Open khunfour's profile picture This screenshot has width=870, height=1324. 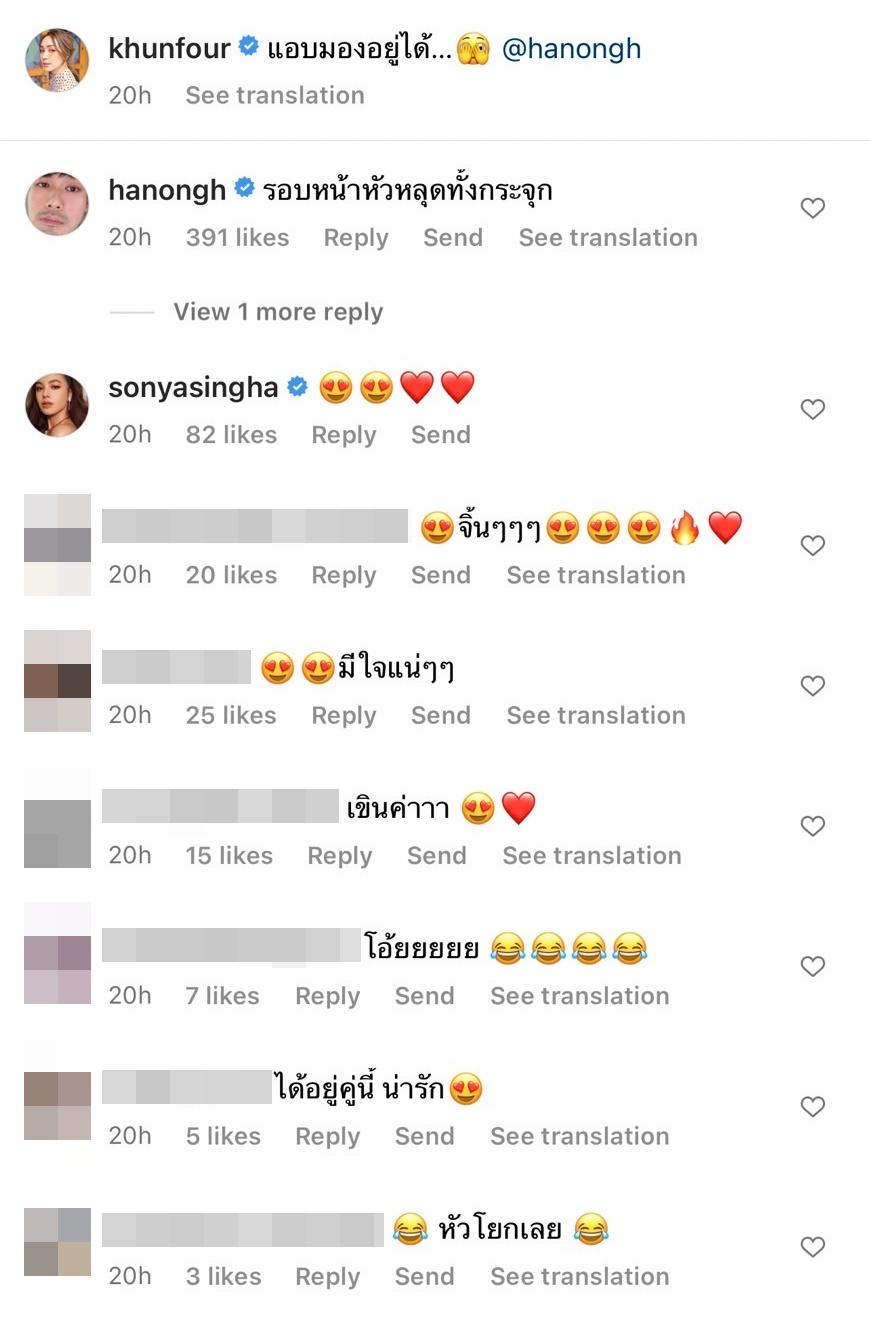pos(57,60)
